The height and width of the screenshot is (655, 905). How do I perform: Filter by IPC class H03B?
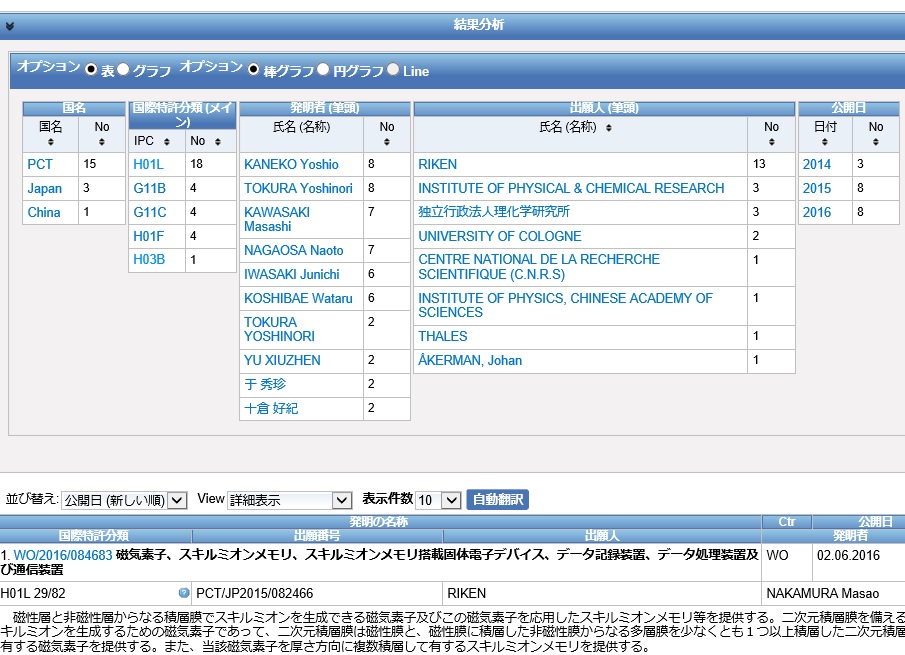(x=149, y=260)
